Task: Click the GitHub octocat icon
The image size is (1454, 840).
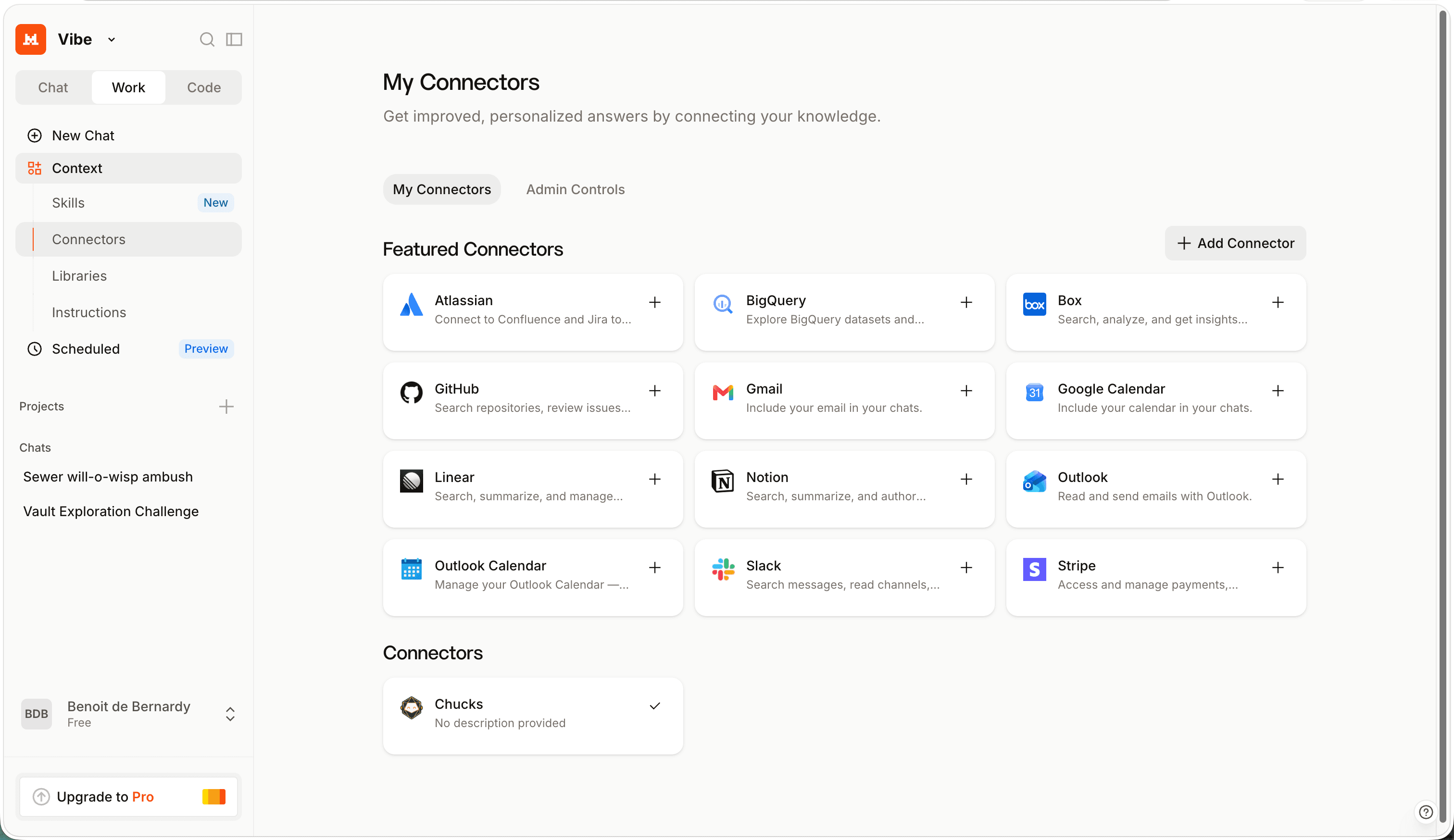Action: click(412, 393)
